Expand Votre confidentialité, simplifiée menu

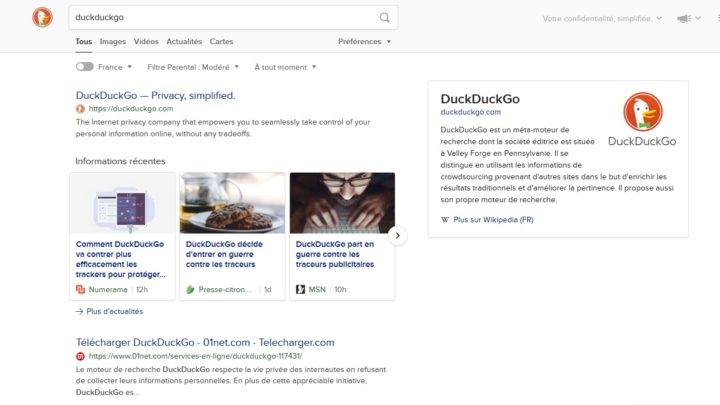(x=602, y=18)
